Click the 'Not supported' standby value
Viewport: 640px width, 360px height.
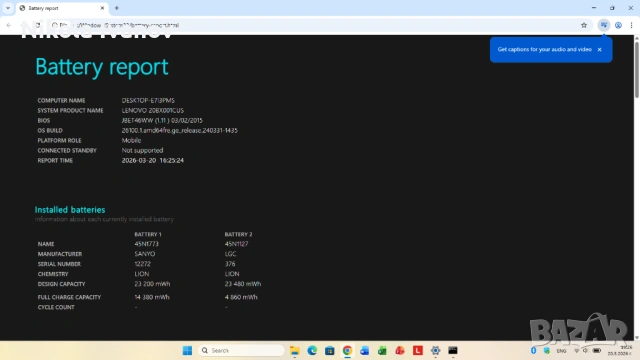point(142,151)
